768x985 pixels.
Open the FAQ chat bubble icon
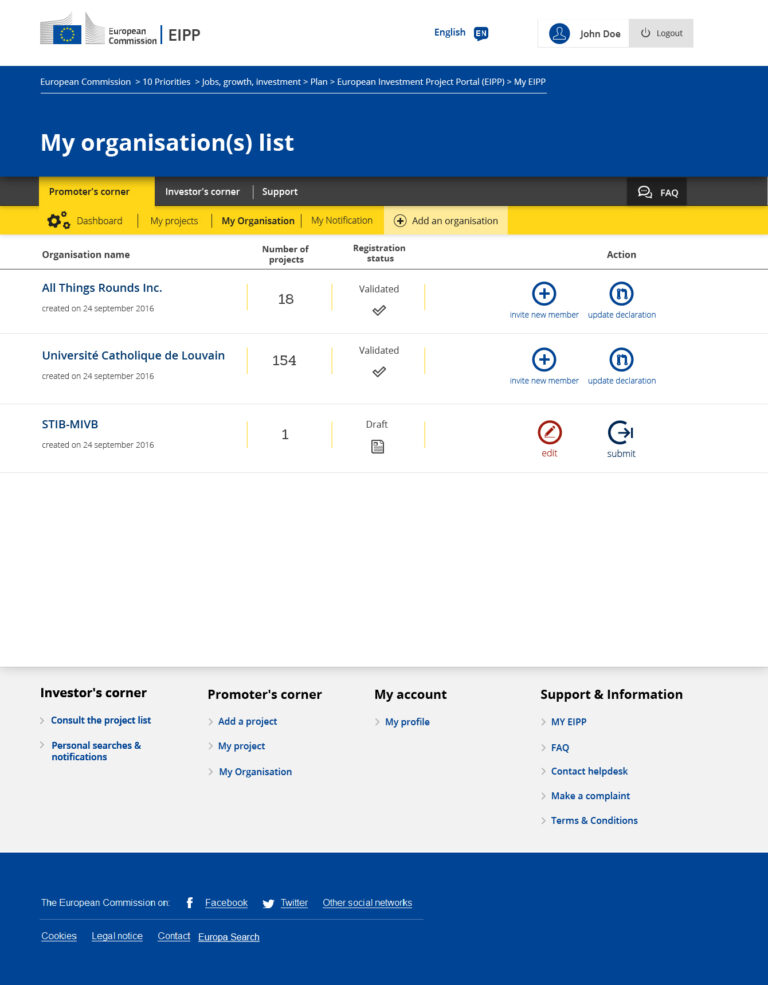pos(644,192)
